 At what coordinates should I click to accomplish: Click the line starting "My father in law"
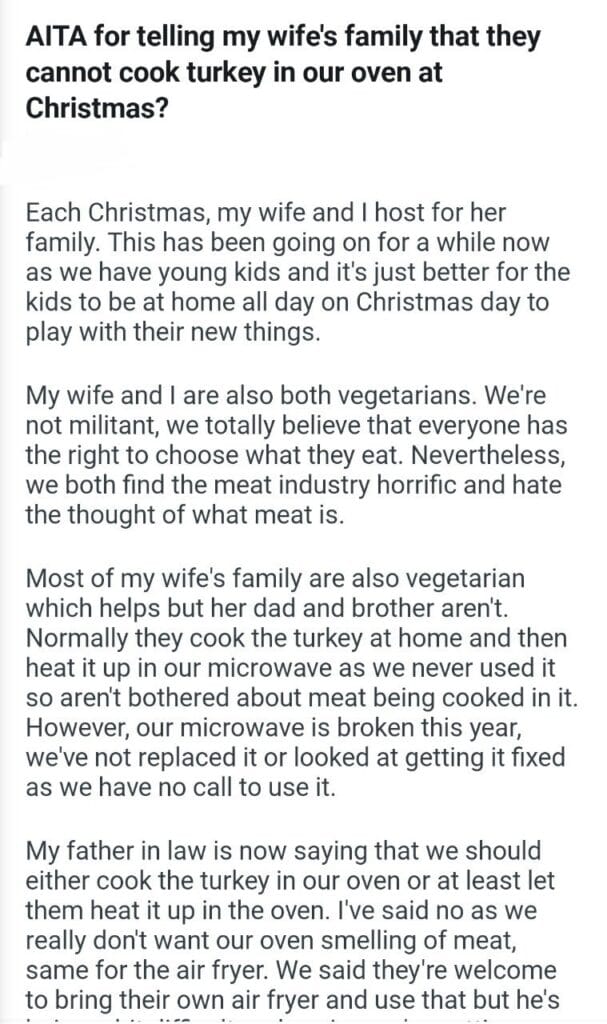coord(282,851)
